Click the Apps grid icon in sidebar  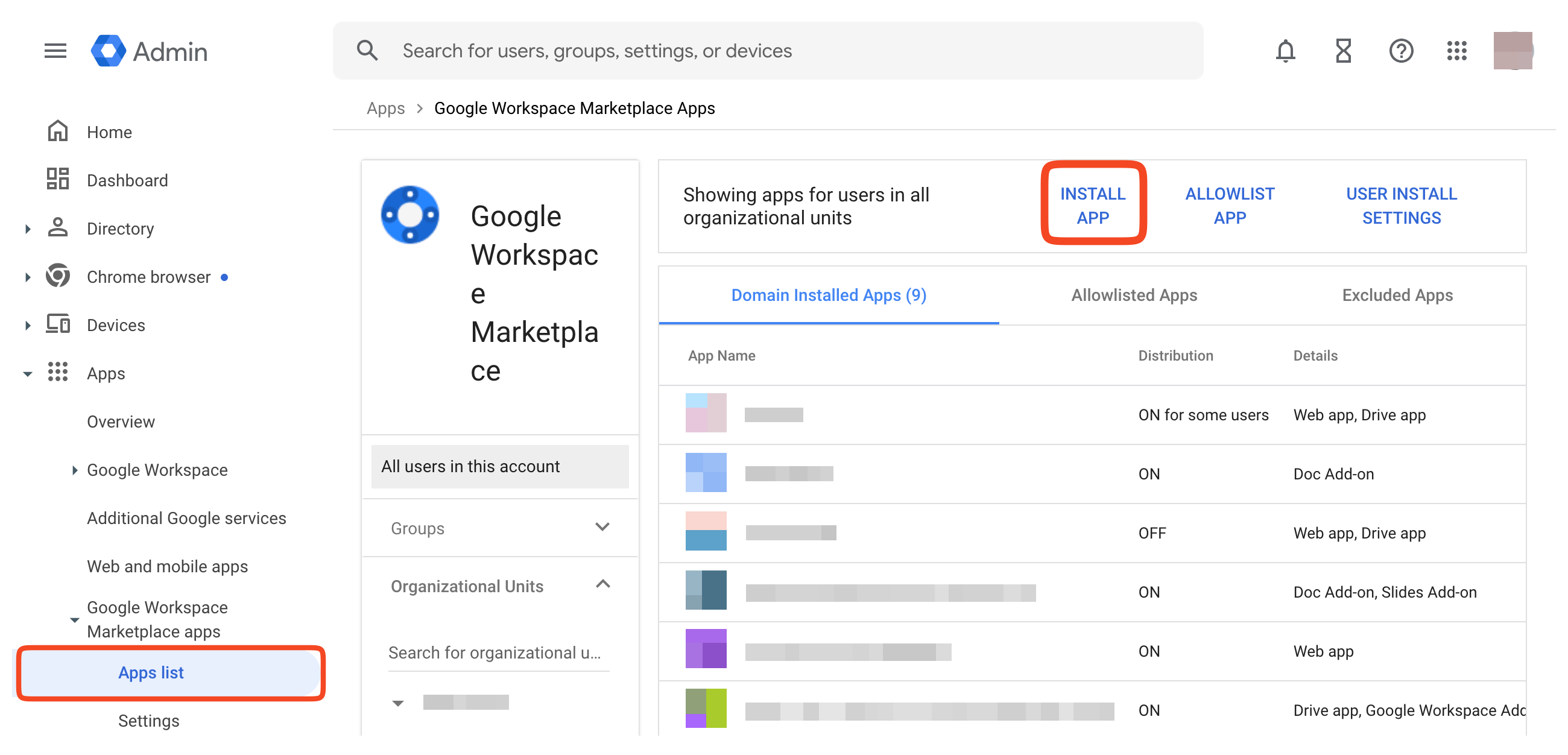point(58,372)
